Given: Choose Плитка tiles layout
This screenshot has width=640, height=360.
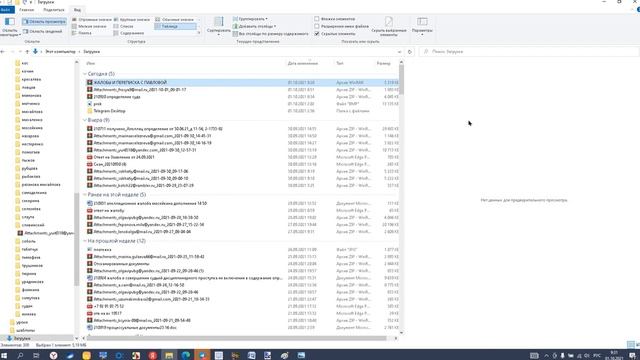Looking at the screenshot, I should tap(82, 33).
